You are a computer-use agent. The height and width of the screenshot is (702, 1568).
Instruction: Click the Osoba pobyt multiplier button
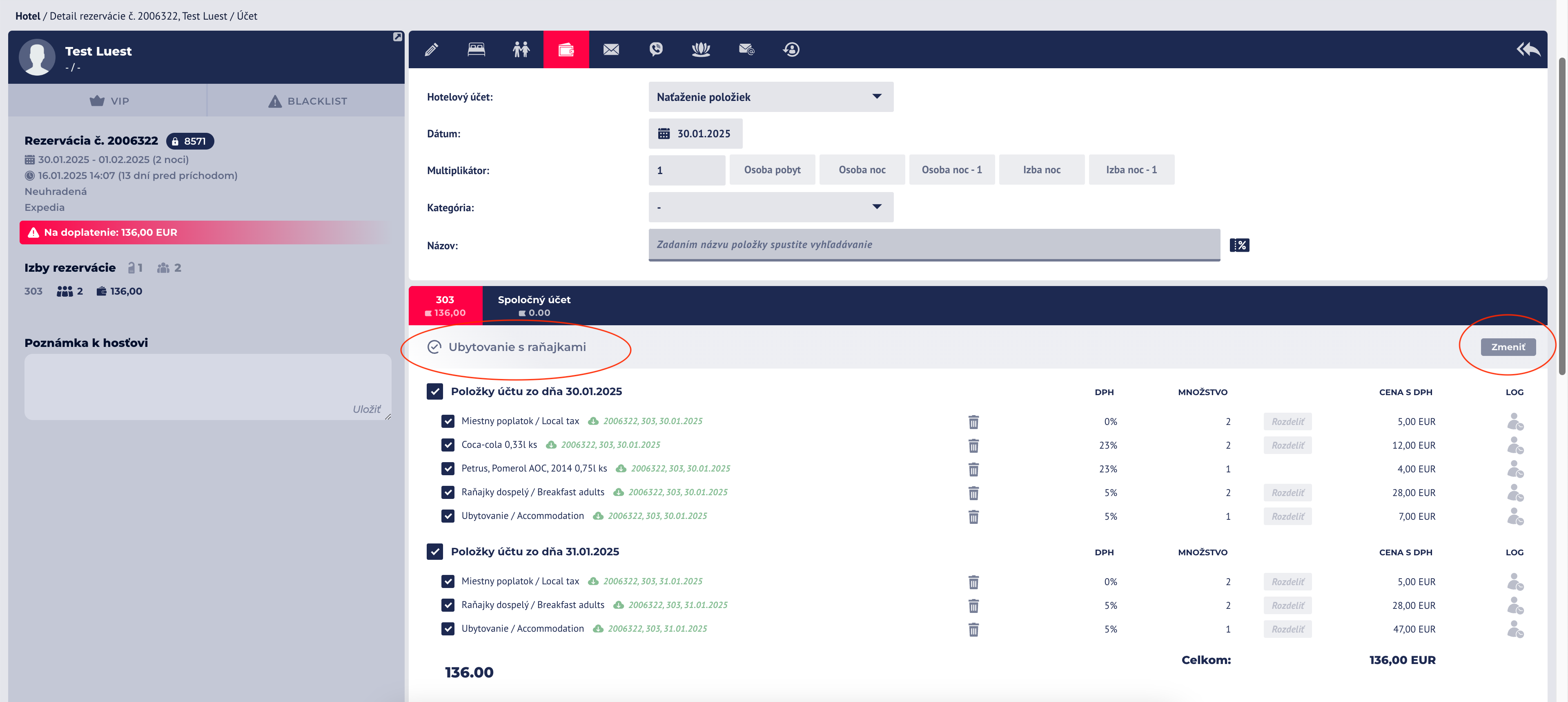(x=772, y=170)
